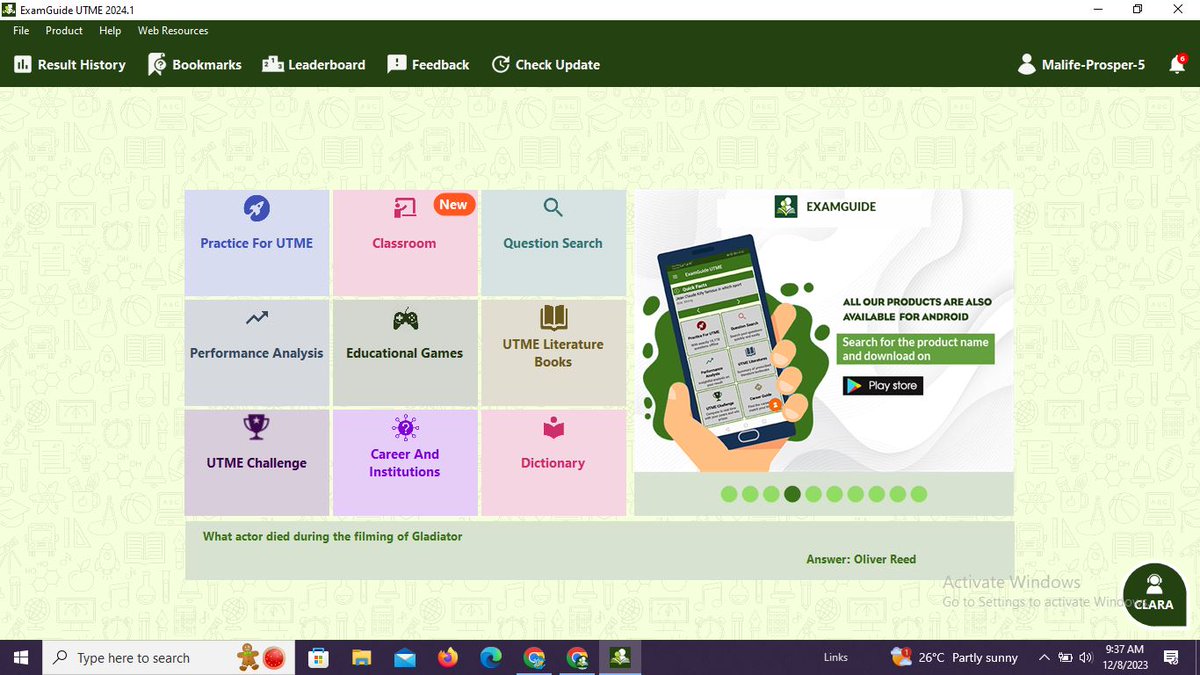Open the Feedback option
The height and width of the screenshot is (675, 1200).
click(x=428, y=64)
